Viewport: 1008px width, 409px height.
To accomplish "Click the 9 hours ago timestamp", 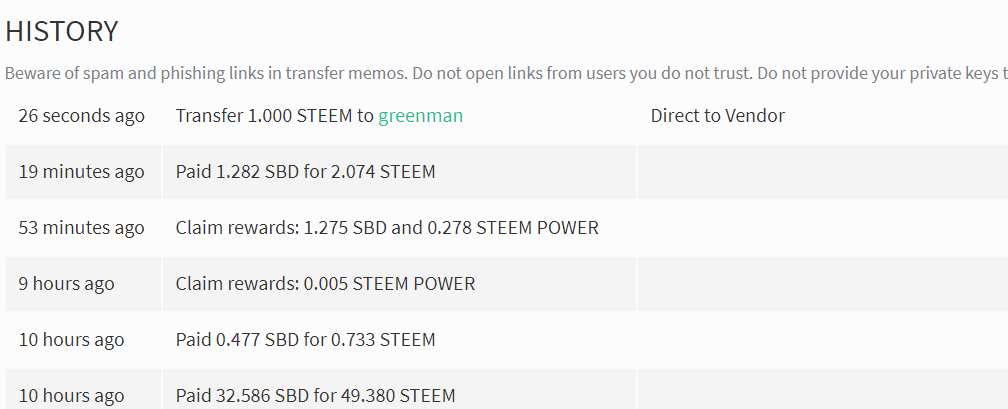I will point(66,284).
